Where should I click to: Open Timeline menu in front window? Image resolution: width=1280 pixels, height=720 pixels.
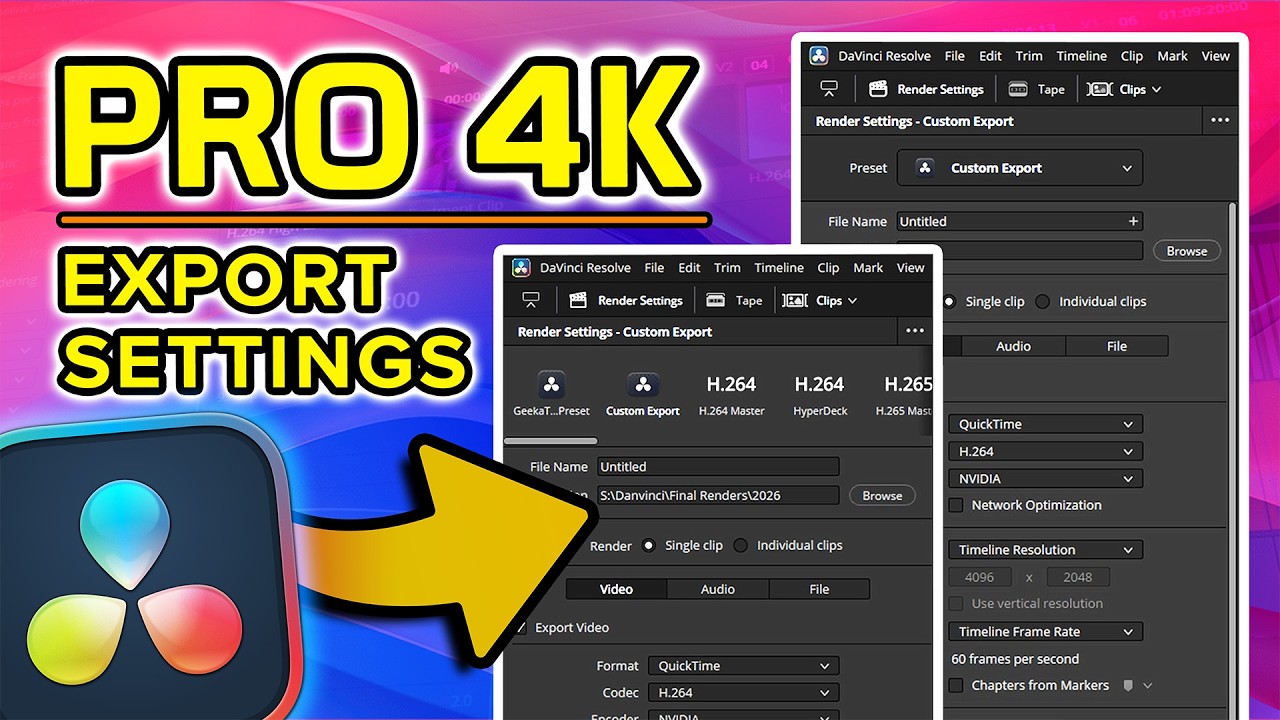click(779, 267)
